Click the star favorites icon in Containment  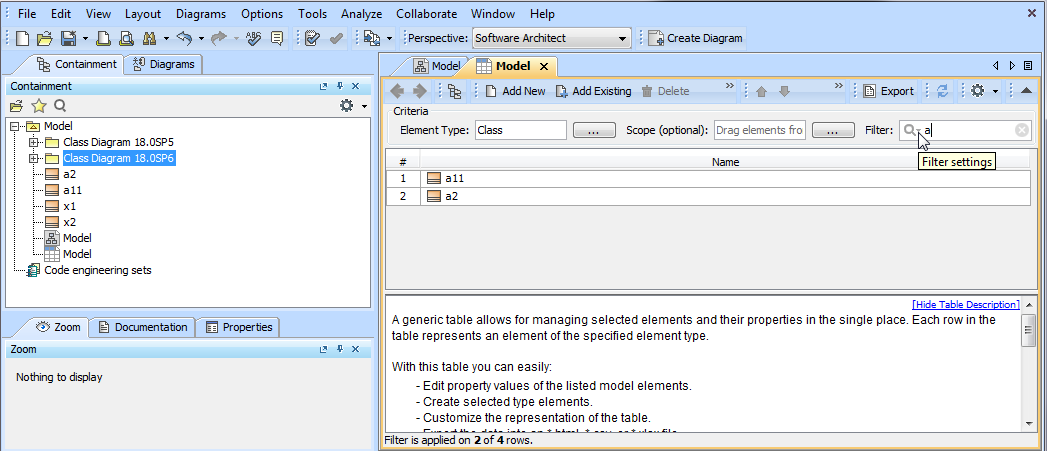(38, 105)
